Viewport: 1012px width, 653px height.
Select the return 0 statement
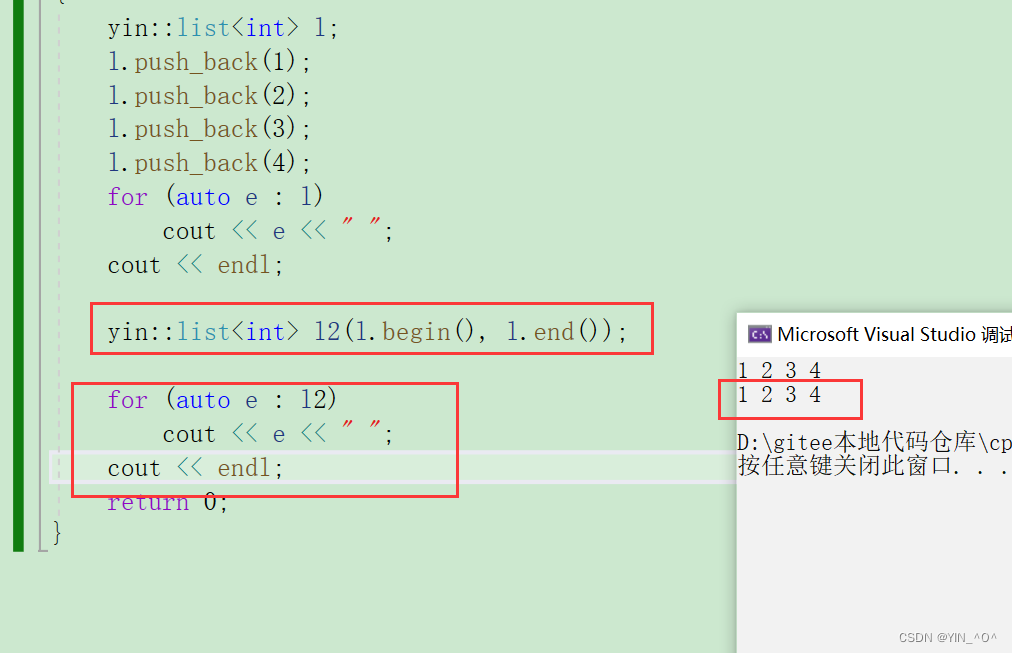[166, 501]
